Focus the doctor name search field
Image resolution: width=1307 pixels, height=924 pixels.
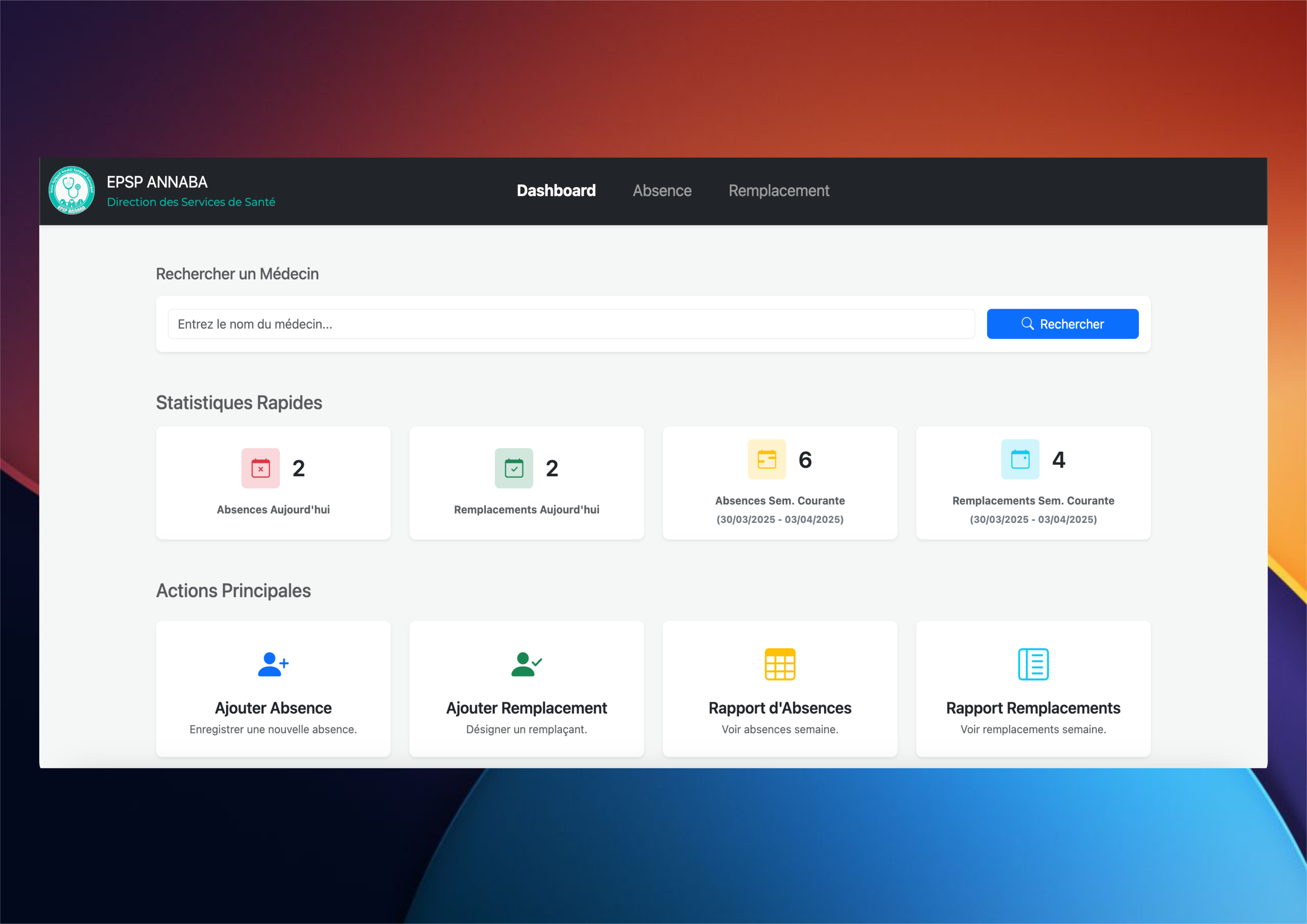point(570,324)
